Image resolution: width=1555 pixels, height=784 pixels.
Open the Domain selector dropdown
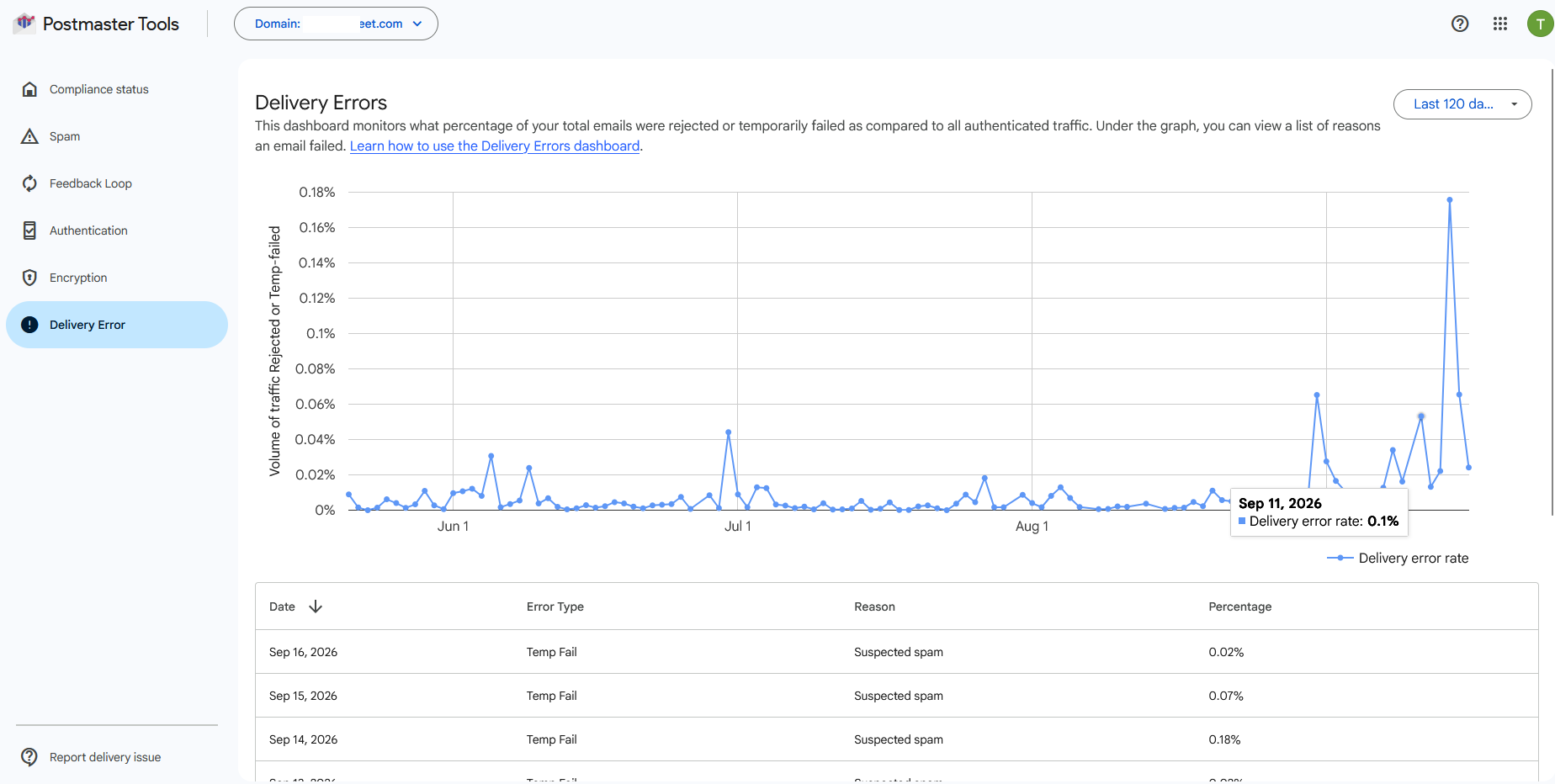pos(336,24)
